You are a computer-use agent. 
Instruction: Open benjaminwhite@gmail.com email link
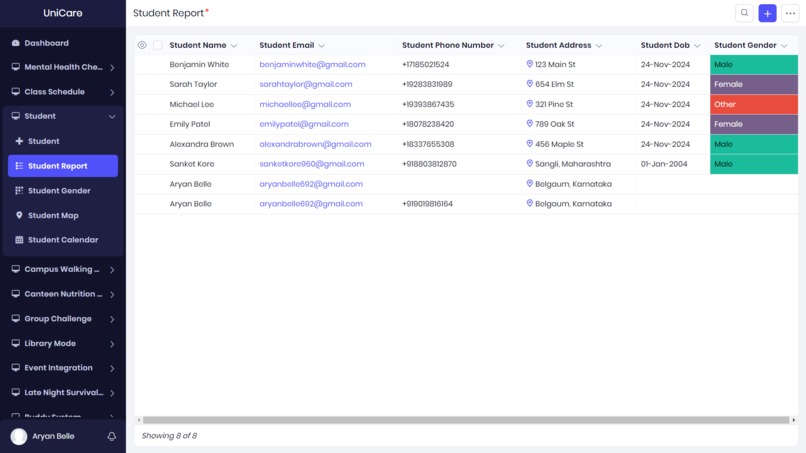tap(312, 64)
